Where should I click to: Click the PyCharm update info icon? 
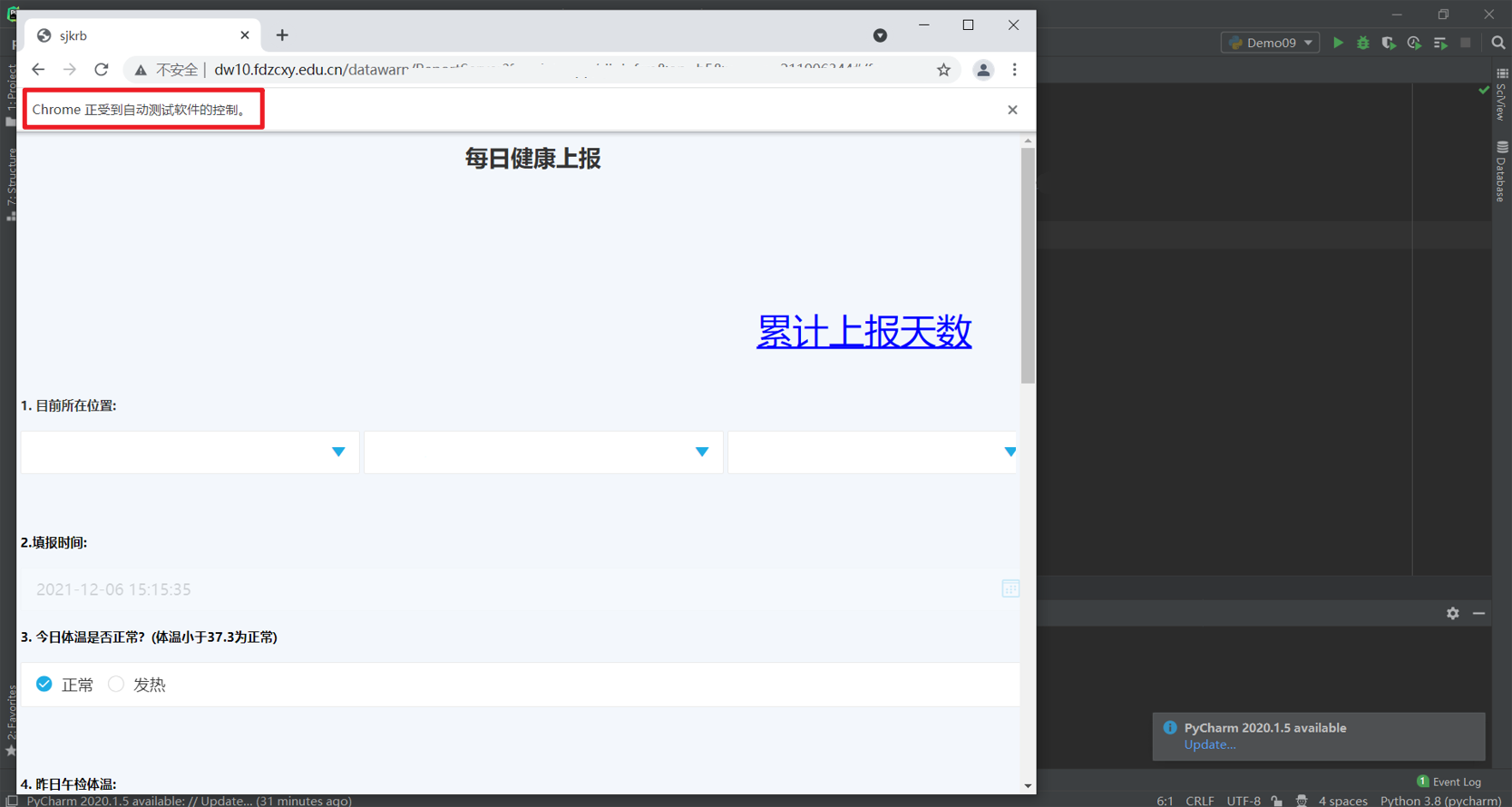1170,727
